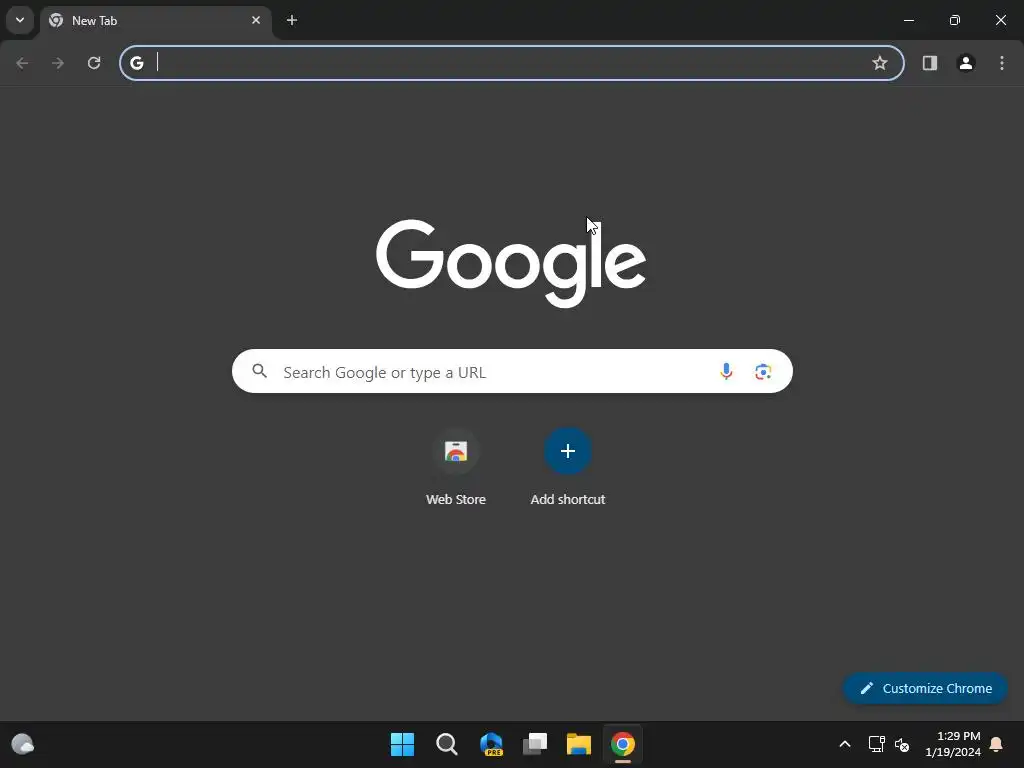The height and width of the screenshot is (768, 1024).
Task: Reload the current page
Action: click(94, 63)
